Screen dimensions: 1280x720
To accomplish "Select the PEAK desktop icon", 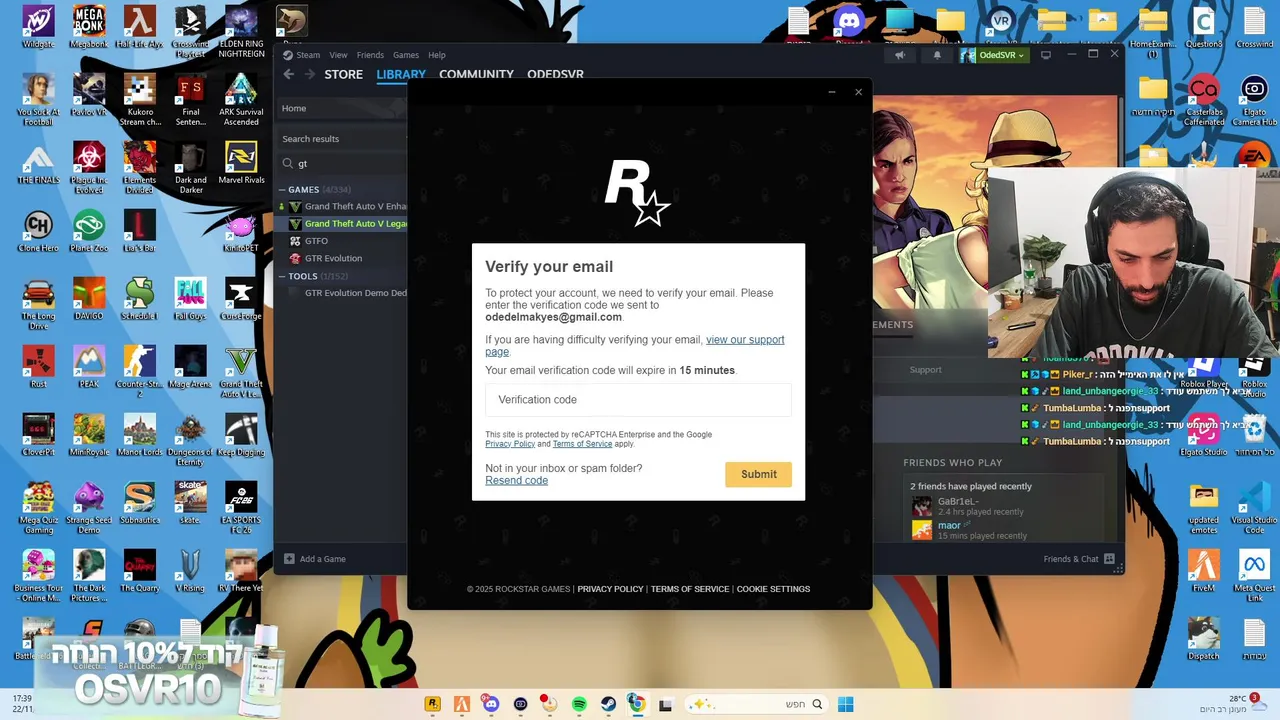I will tap(89, 367).
